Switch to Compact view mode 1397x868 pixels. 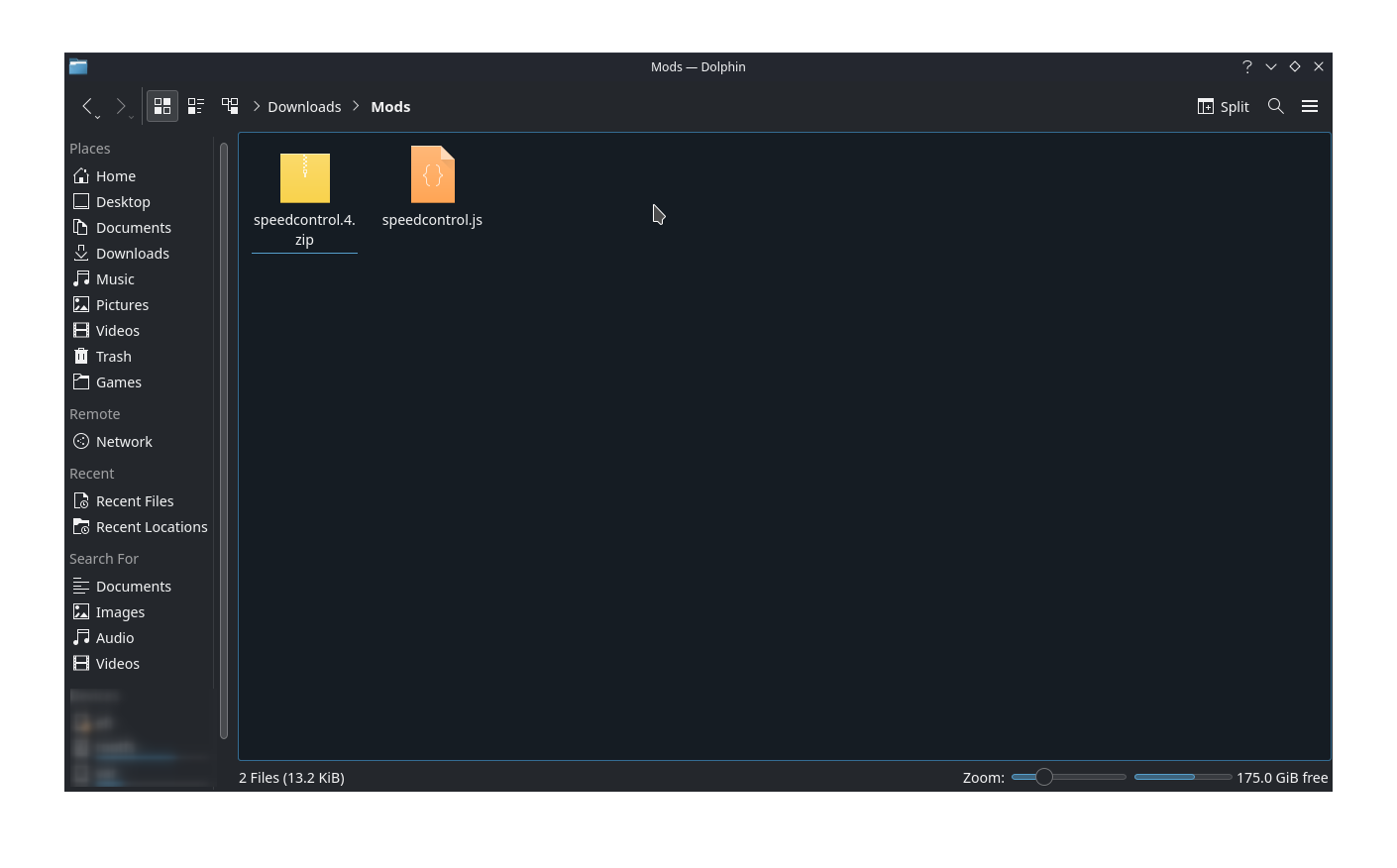pyautogui.click(x=196, y=106)
